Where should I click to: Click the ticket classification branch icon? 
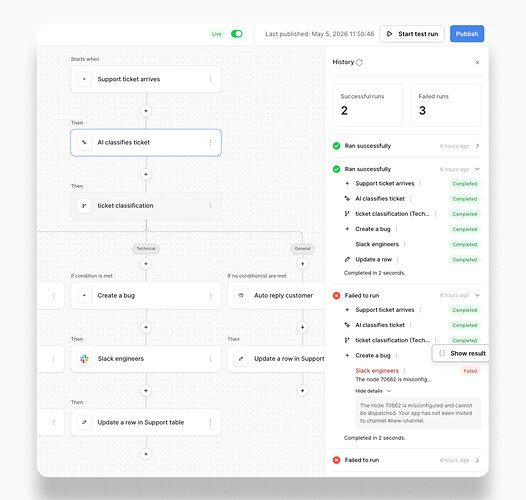[x=84, y=206]
